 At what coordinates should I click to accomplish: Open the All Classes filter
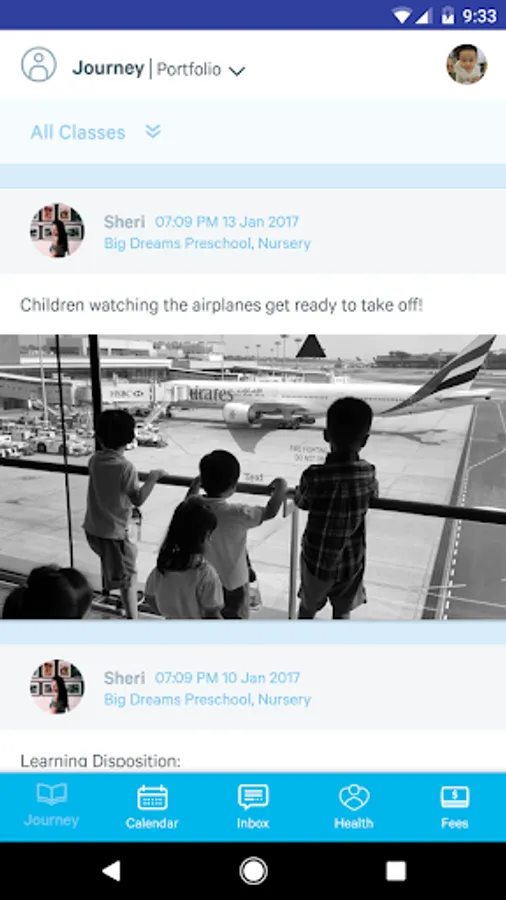[x=78, y=133]
